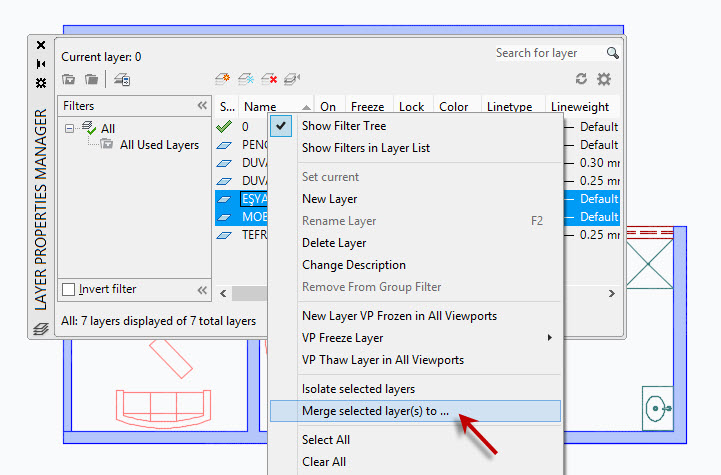721x475 pixels.
Task: Click the Lineweight column header
Action: (x=580, y=107)
